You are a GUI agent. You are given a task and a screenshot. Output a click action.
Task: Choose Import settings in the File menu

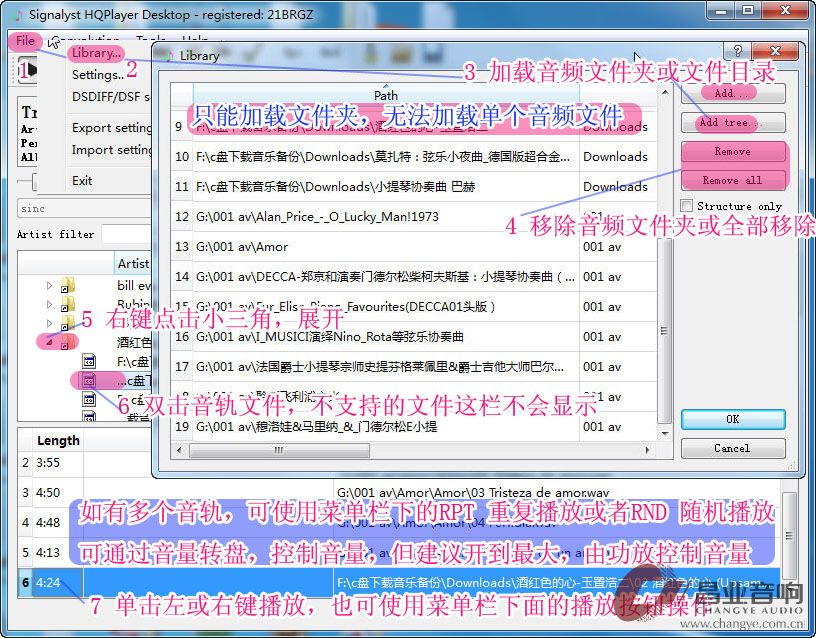[111, 150]
